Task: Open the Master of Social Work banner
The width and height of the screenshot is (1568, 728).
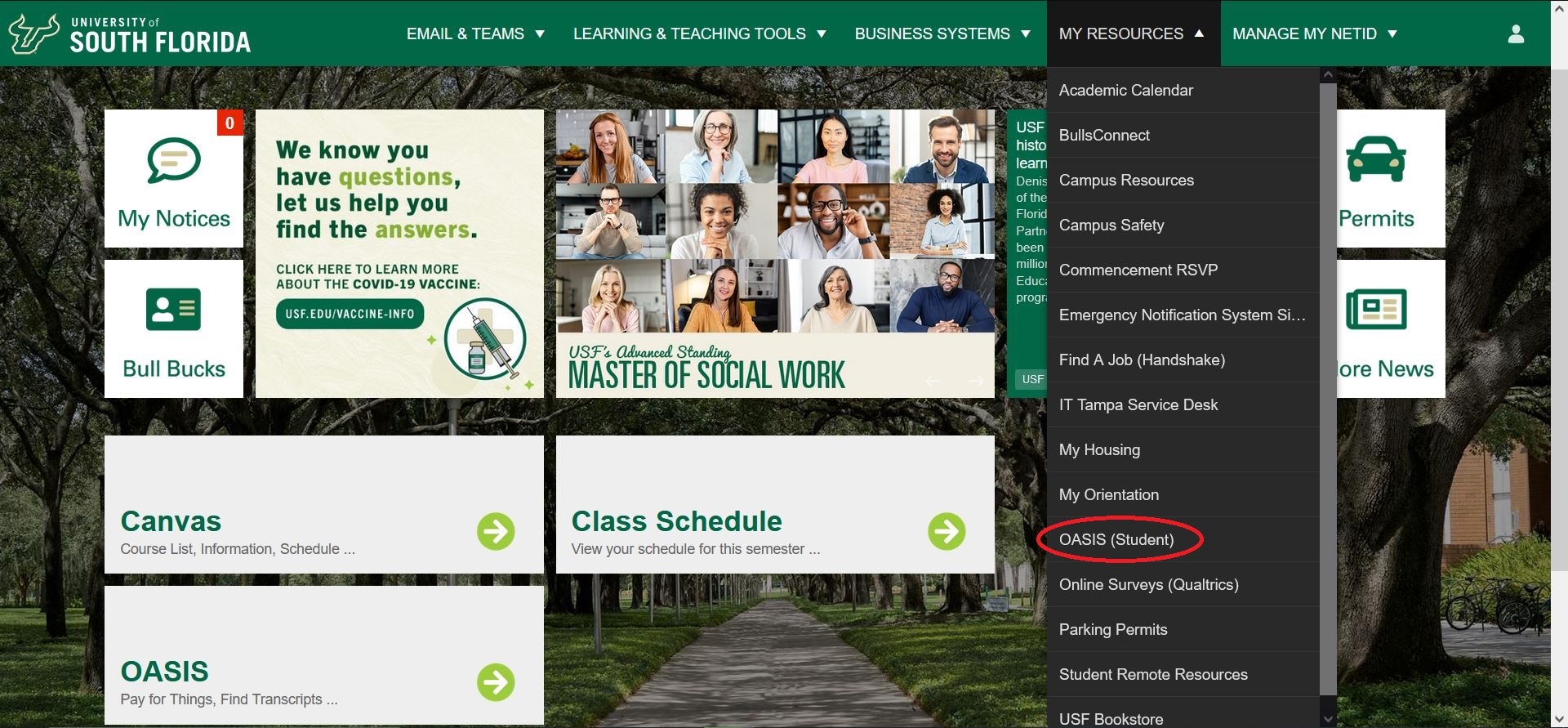Action: (x=775, y=253)
